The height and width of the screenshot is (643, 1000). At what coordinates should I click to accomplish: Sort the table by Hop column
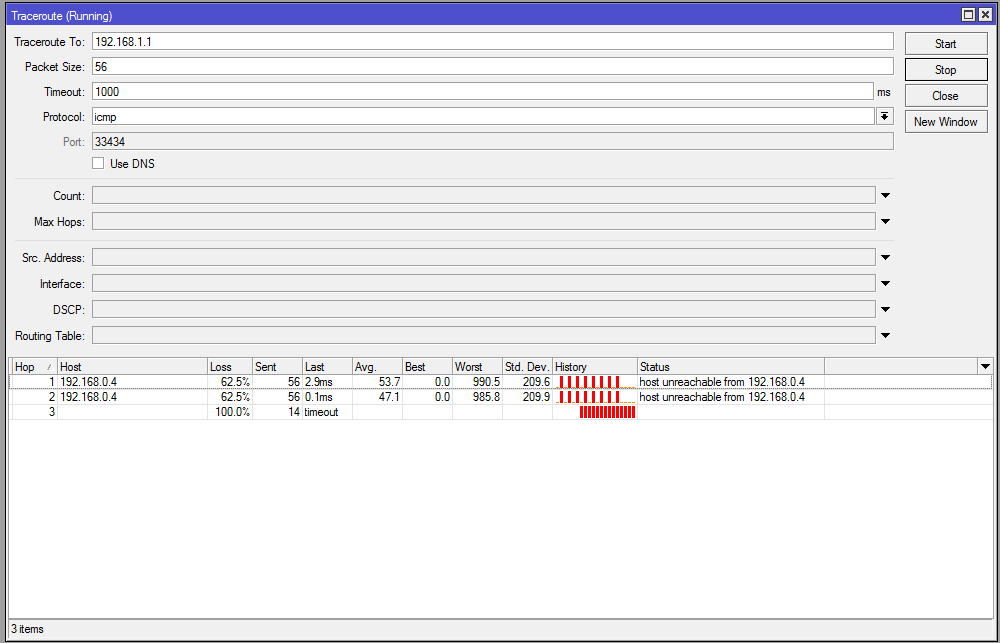point(32,367)
